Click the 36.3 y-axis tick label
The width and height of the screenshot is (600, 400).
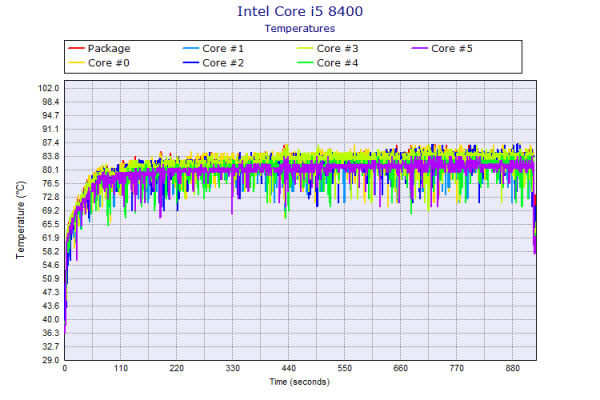[x=51, y=333]
